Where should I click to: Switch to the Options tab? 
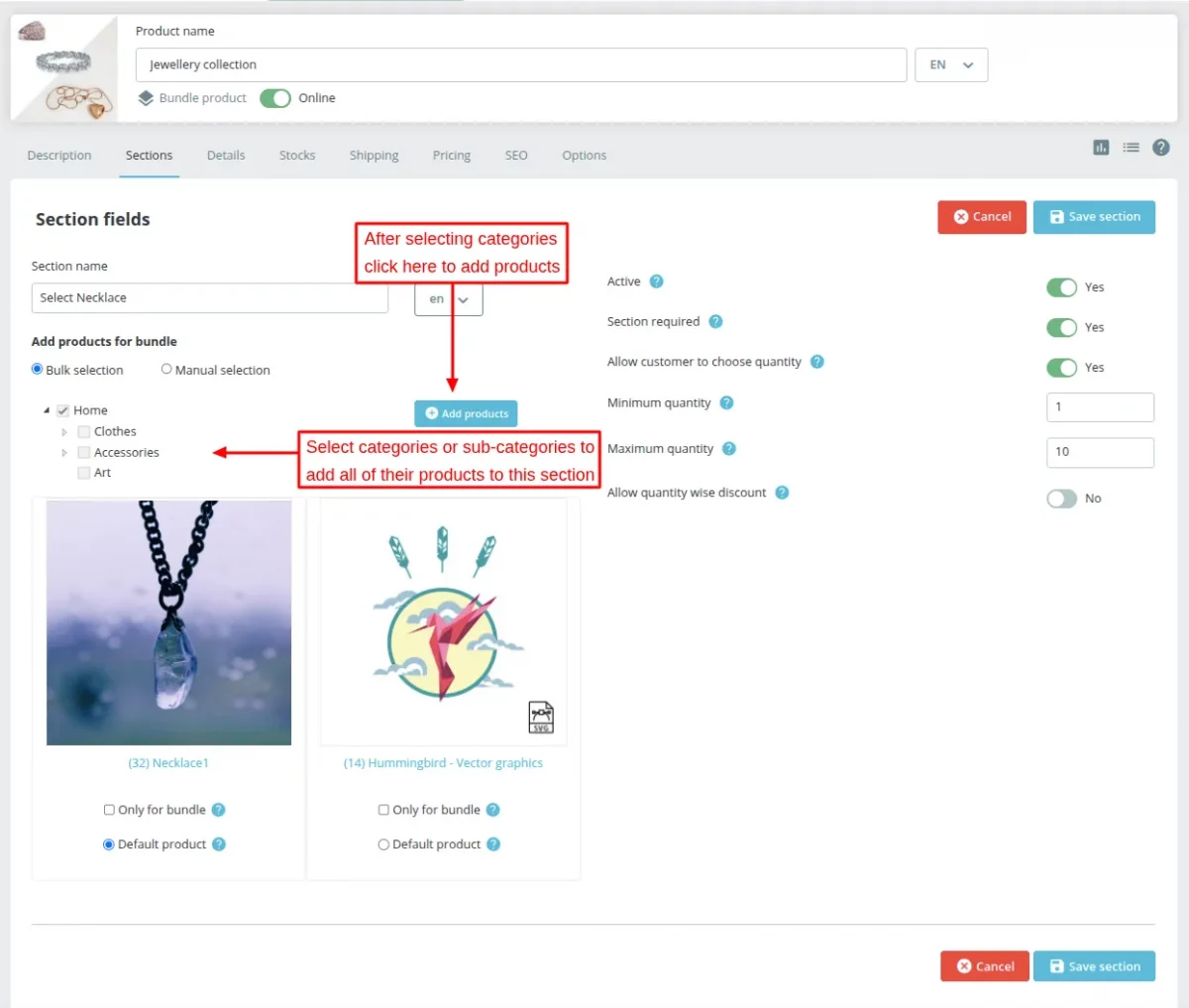(x=584, y=156)
